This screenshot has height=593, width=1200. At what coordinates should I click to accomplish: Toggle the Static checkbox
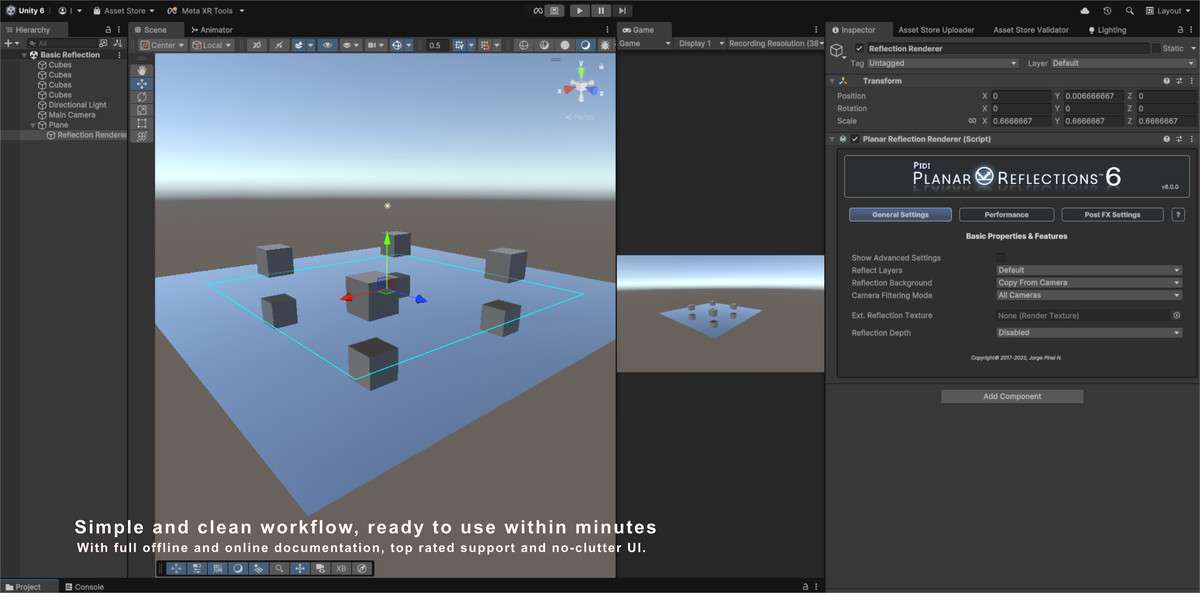(1156, 48)
